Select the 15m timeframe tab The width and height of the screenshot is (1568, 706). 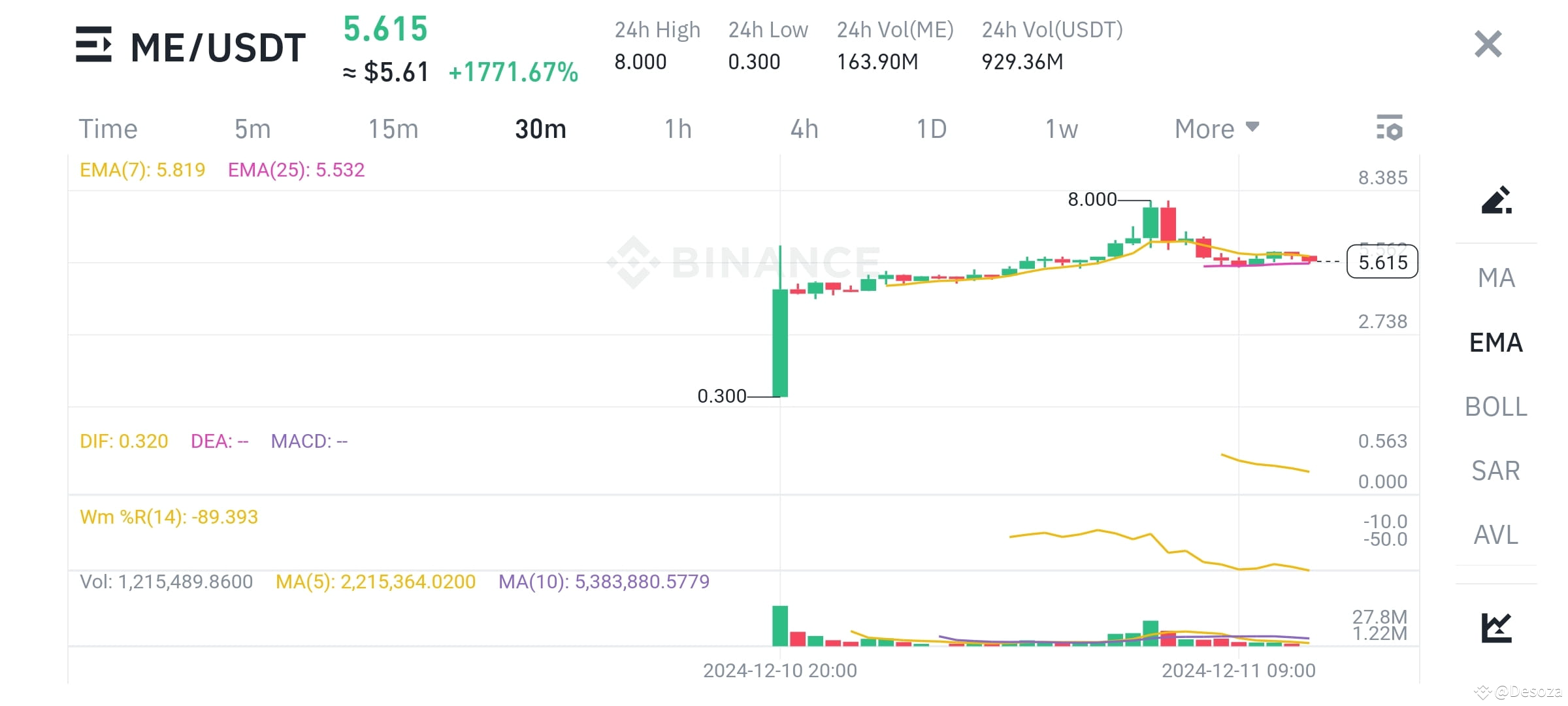click(395, 128)
